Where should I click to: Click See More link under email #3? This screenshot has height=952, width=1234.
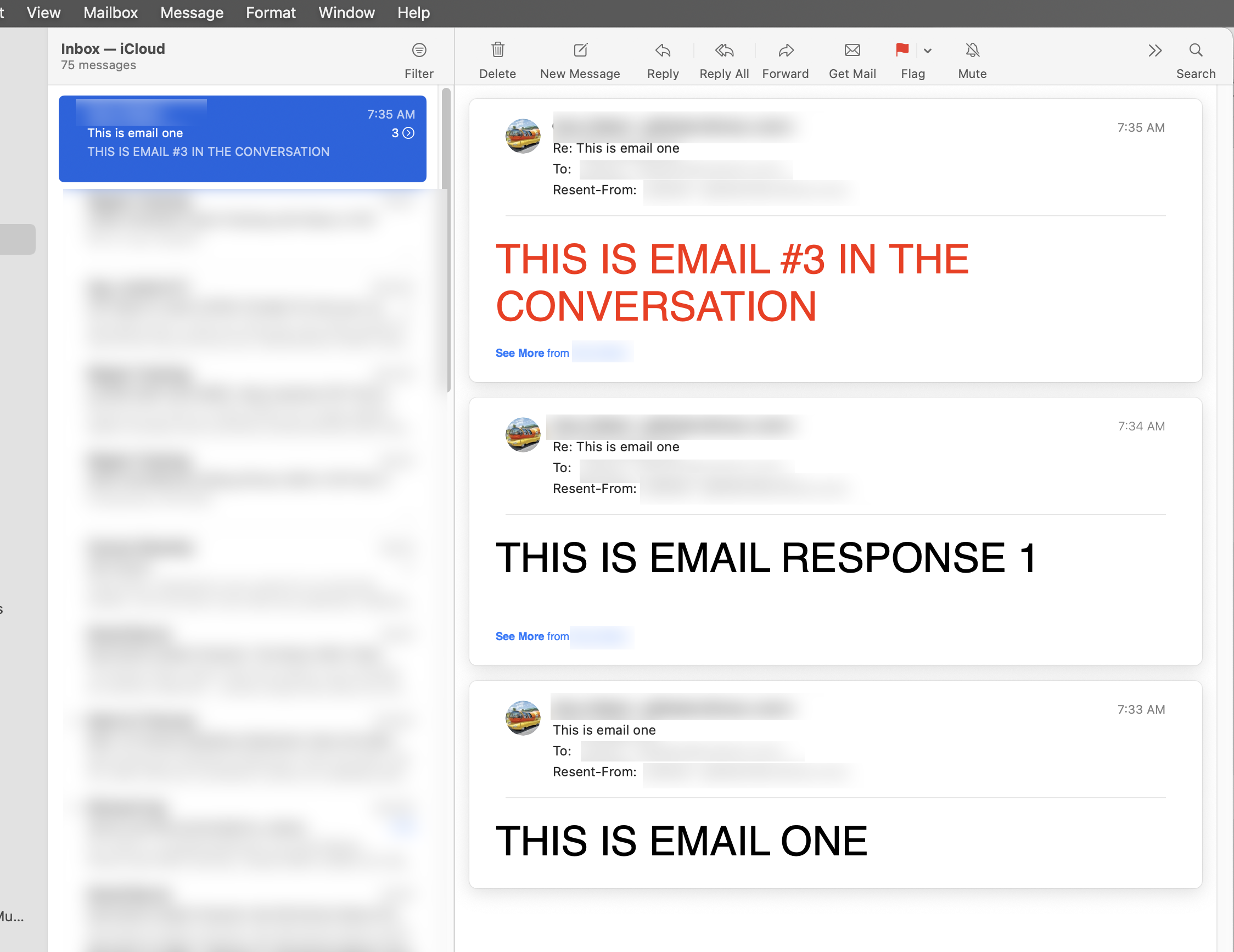[519, 353]
